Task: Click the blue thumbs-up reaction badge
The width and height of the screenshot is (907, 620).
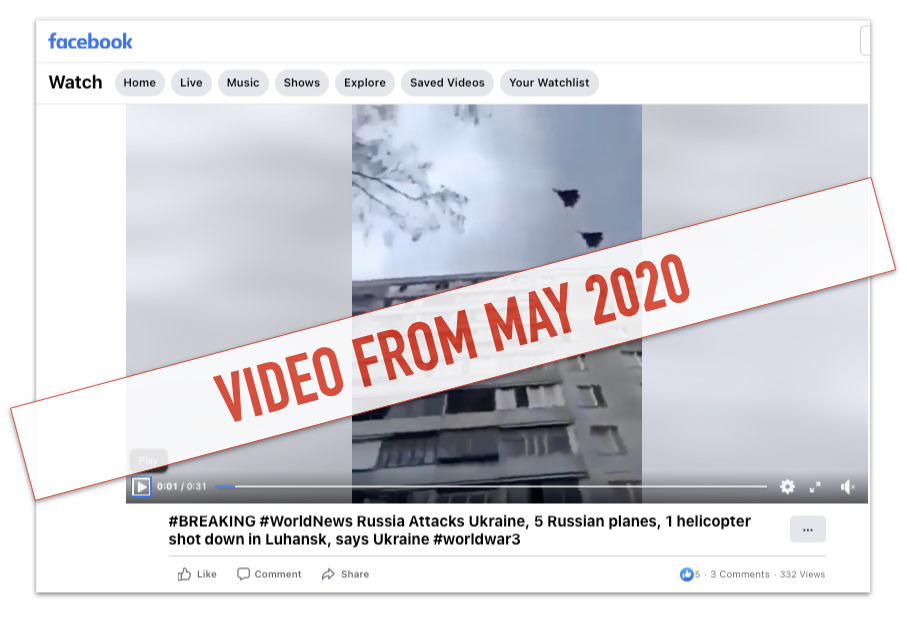Action: click(x=687, y=574)
